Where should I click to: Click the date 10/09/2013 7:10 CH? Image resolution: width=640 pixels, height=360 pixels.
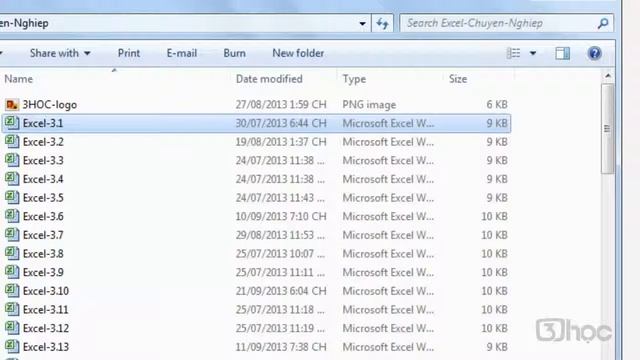point(281,216)
